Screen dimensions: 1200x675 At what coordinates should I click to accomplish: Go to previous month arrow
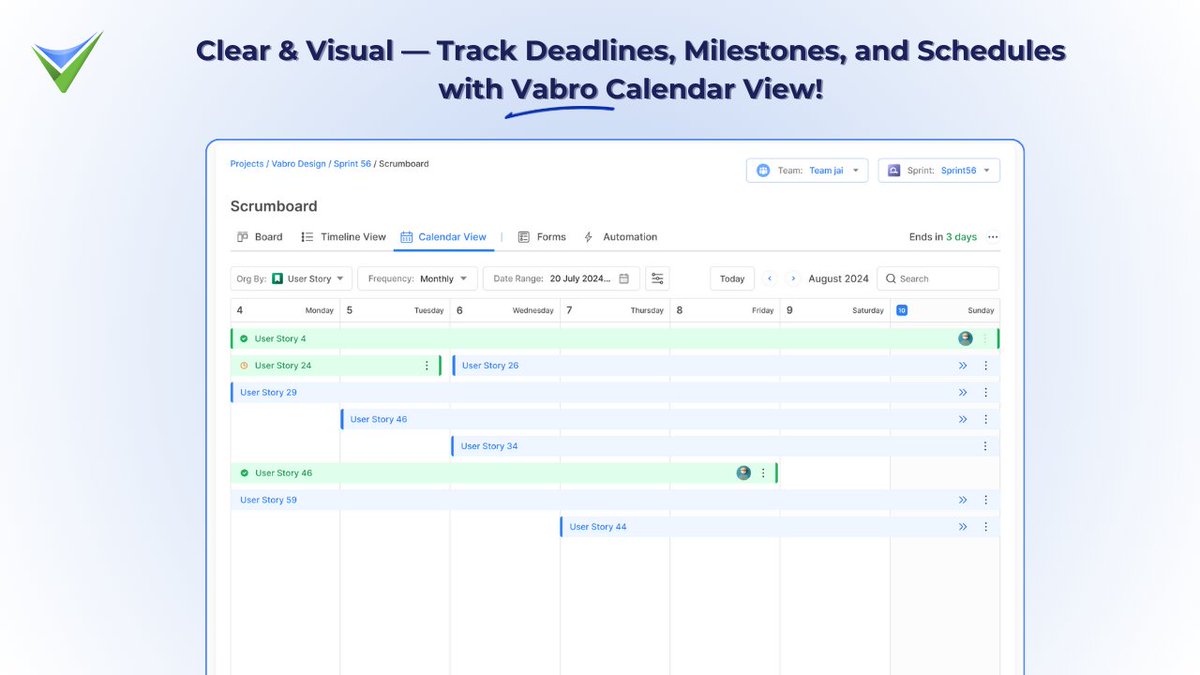[x=770, y=279]
